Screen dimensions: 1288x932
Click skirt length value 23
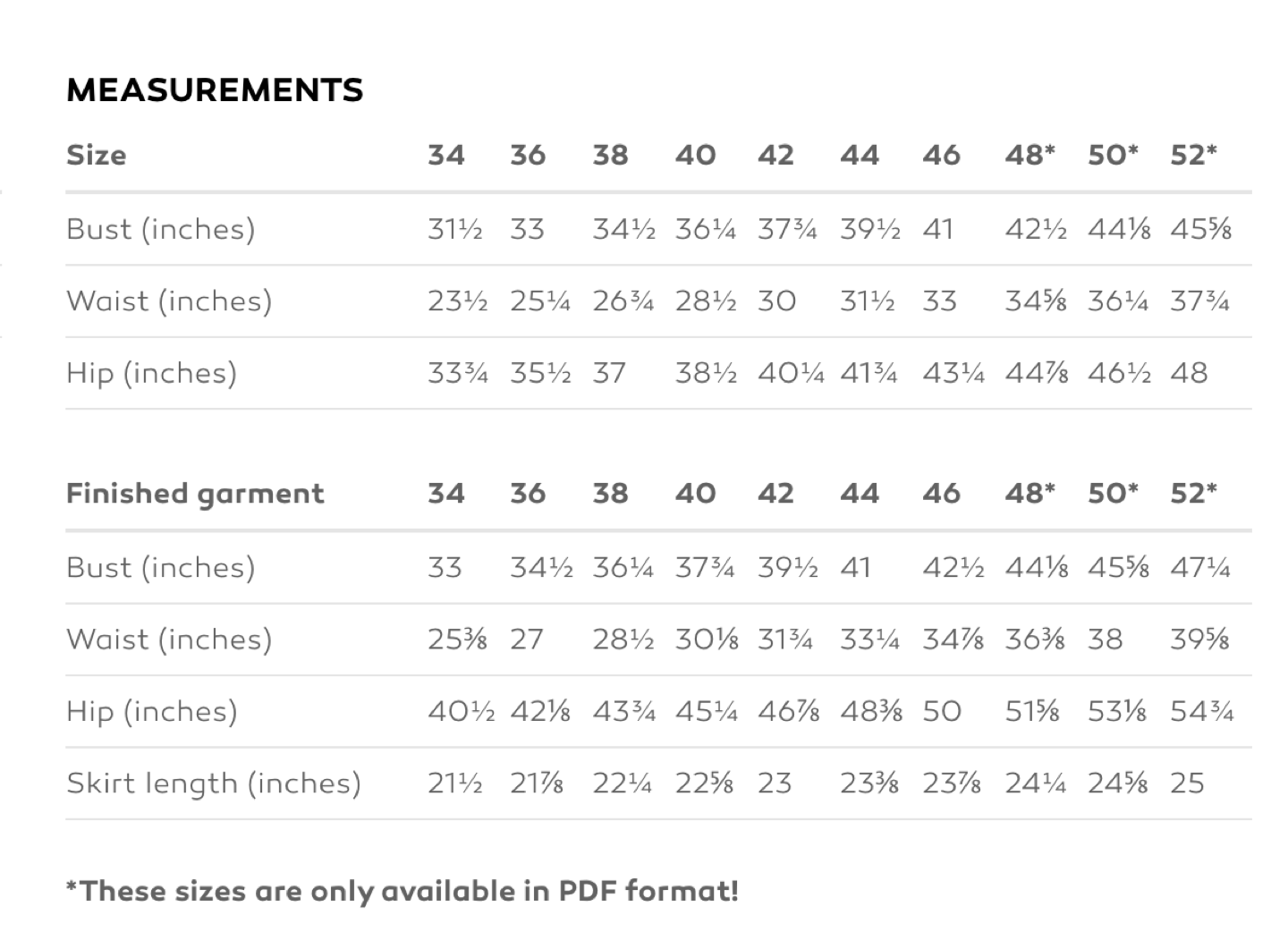click(x=775, y=783)
